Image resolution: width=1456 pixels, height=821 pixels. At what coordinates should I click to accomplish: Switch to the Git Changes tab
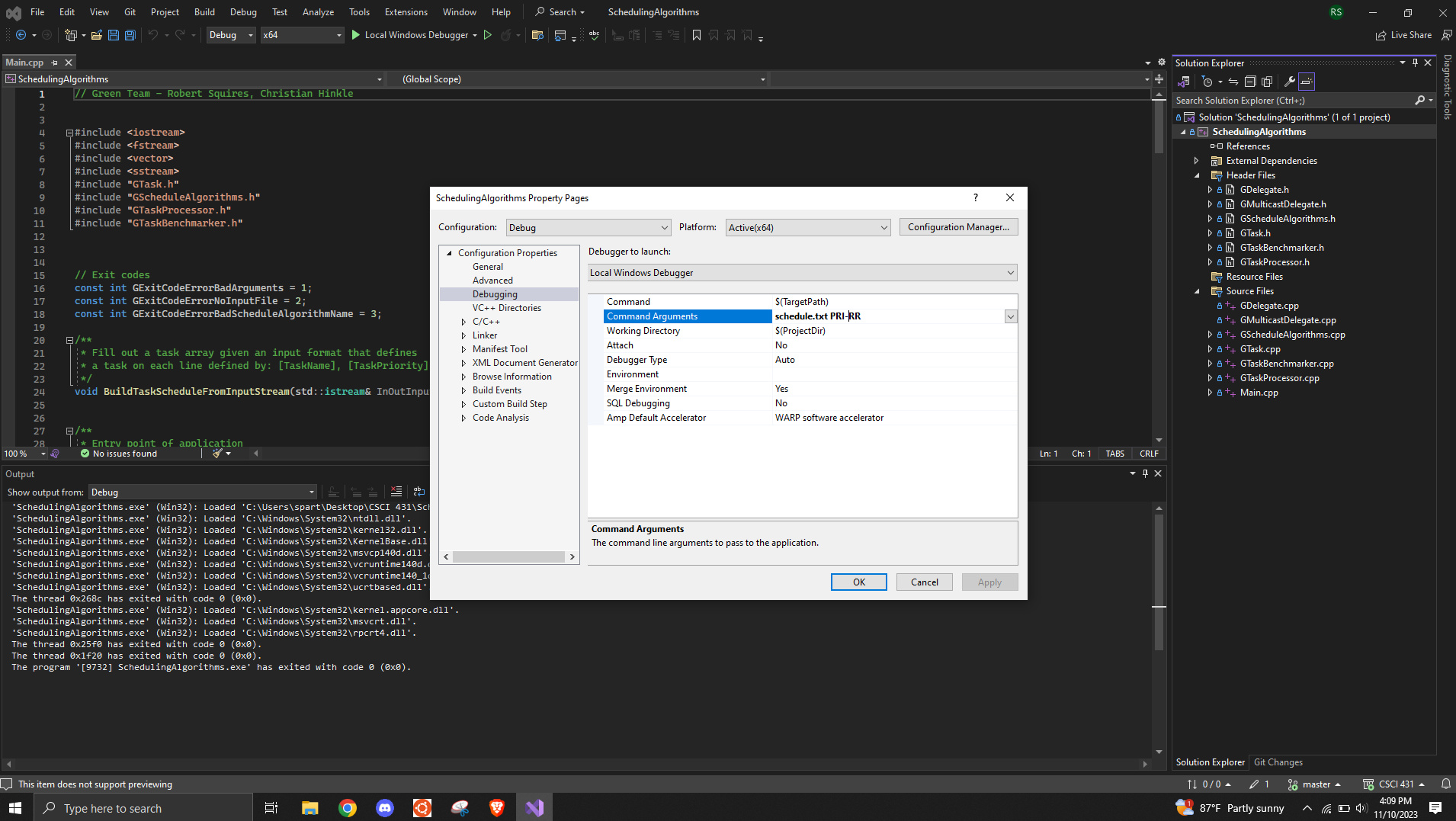(1278, 762)
